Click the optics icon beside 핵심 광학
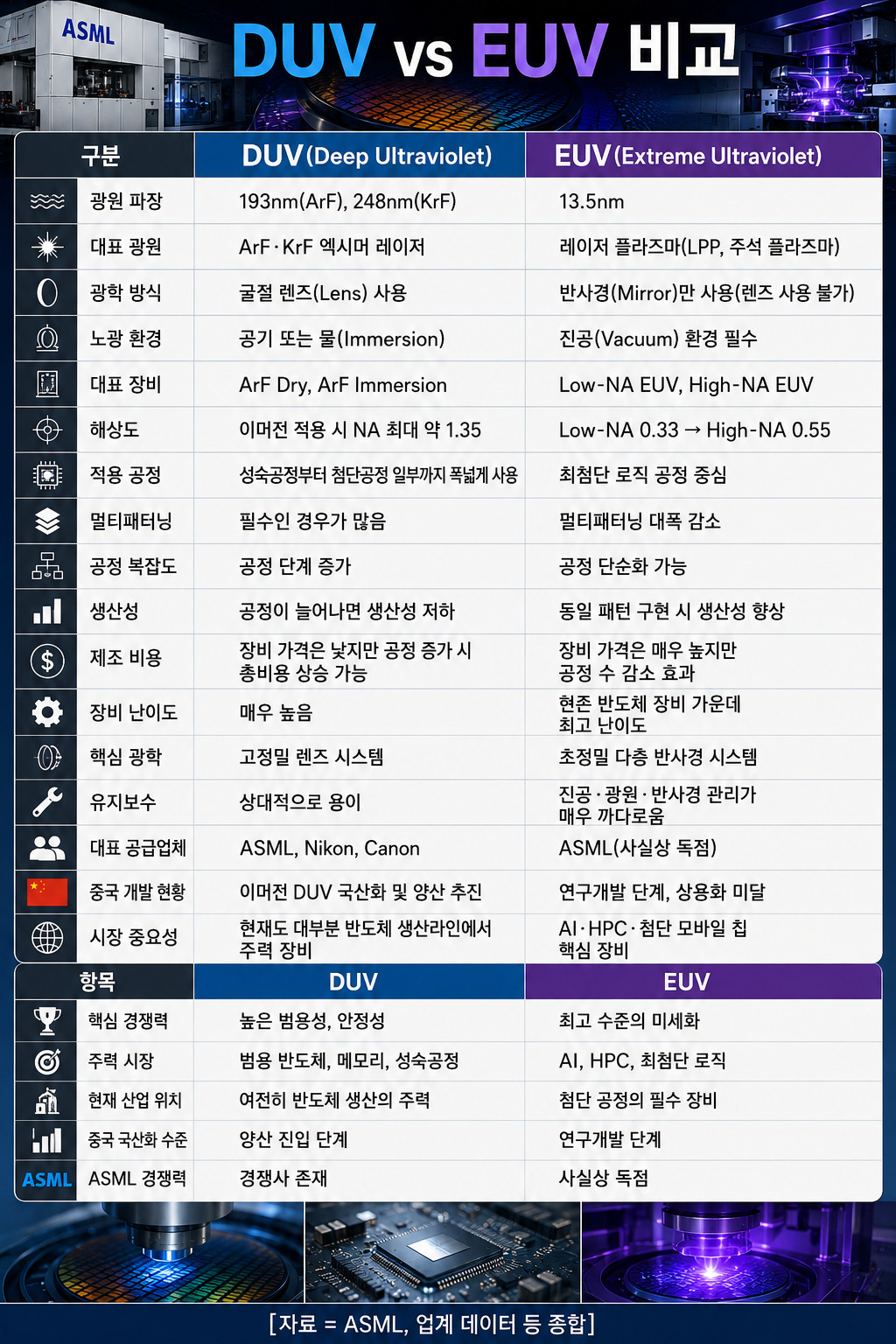The image size is (896, 1344). click(x=47, y=757)
